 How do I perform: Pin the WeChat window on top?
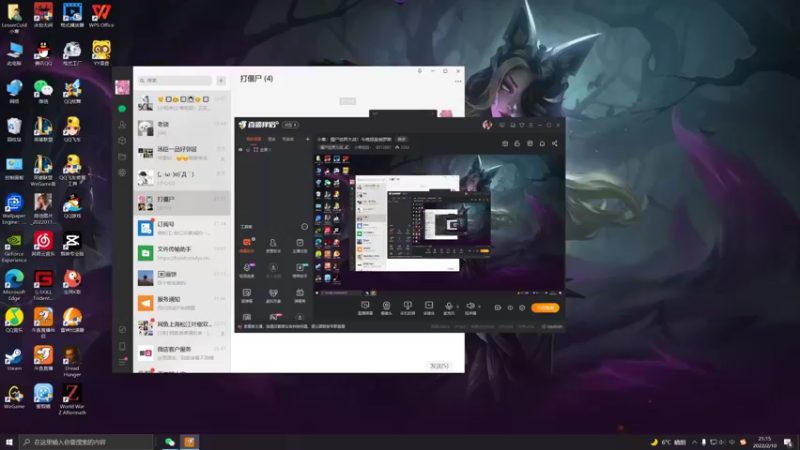coord(419,71)
